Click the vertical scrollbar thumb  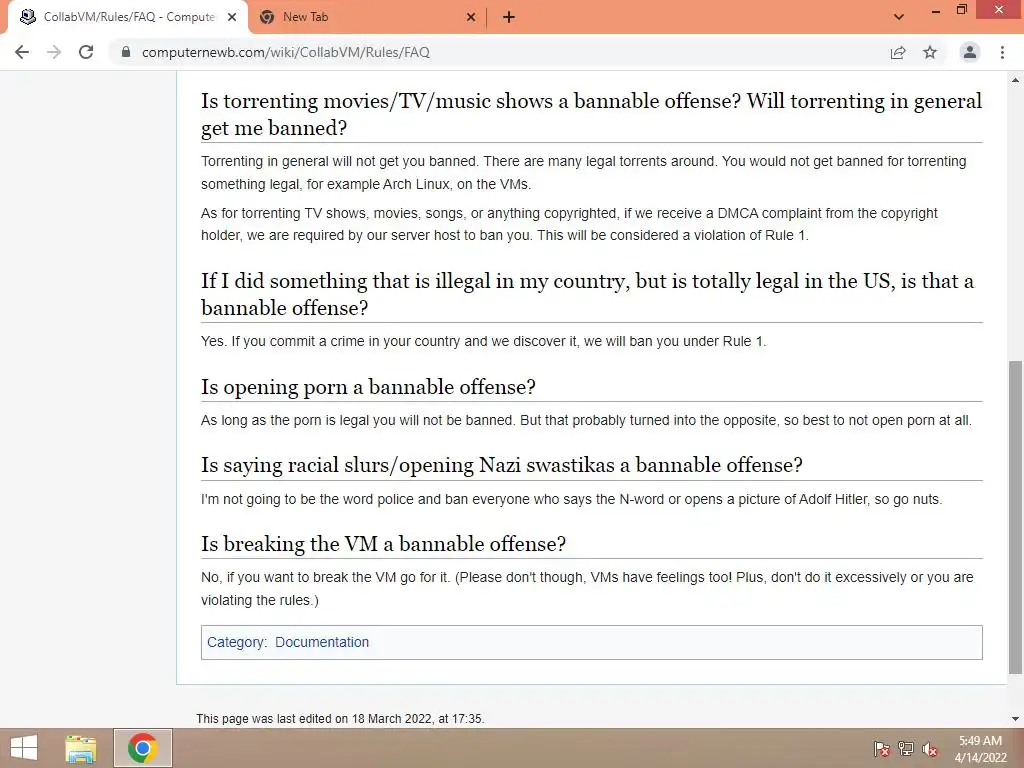coord(1015,517)
